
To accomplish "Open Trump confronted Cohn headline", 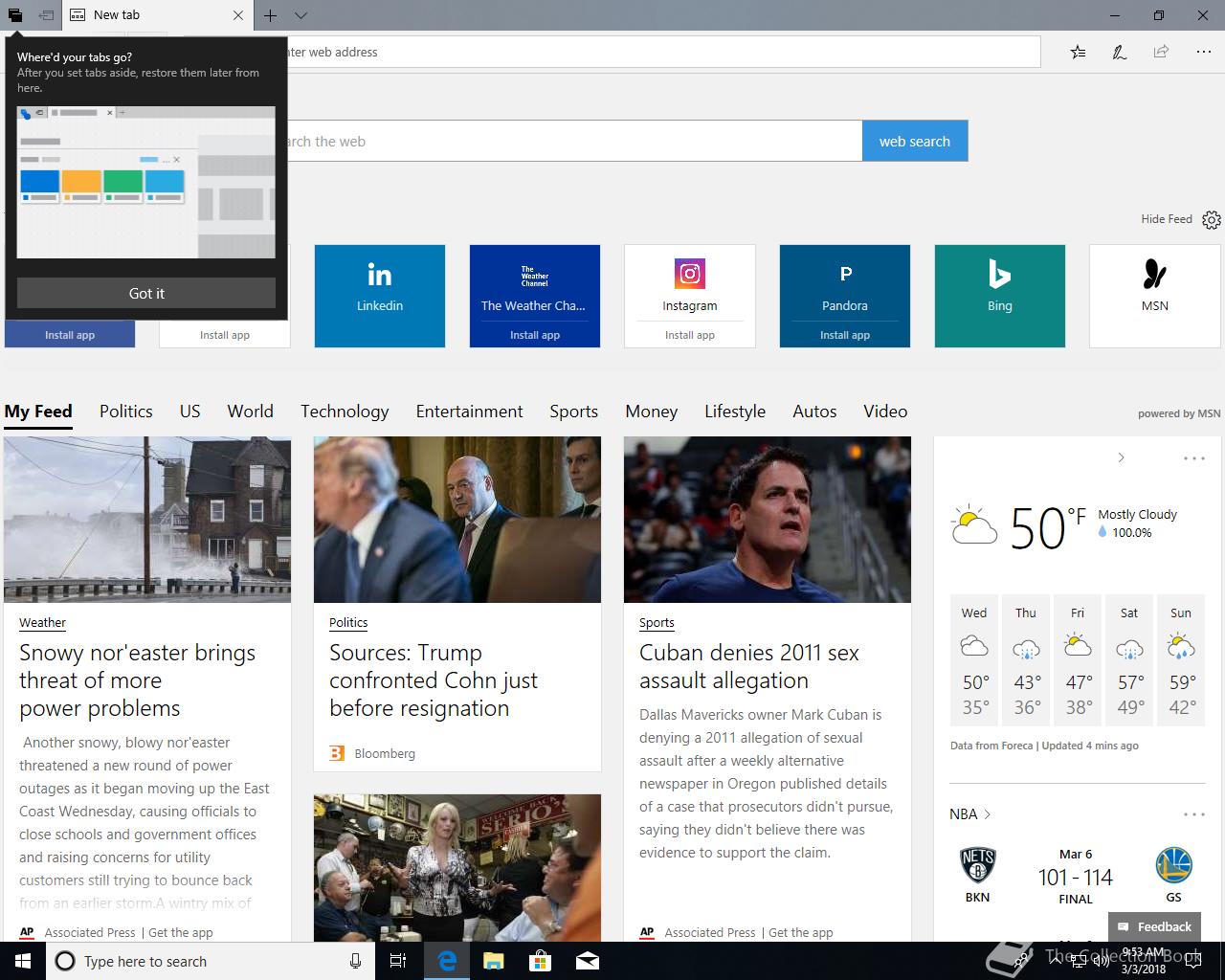I will click(434, 680).
